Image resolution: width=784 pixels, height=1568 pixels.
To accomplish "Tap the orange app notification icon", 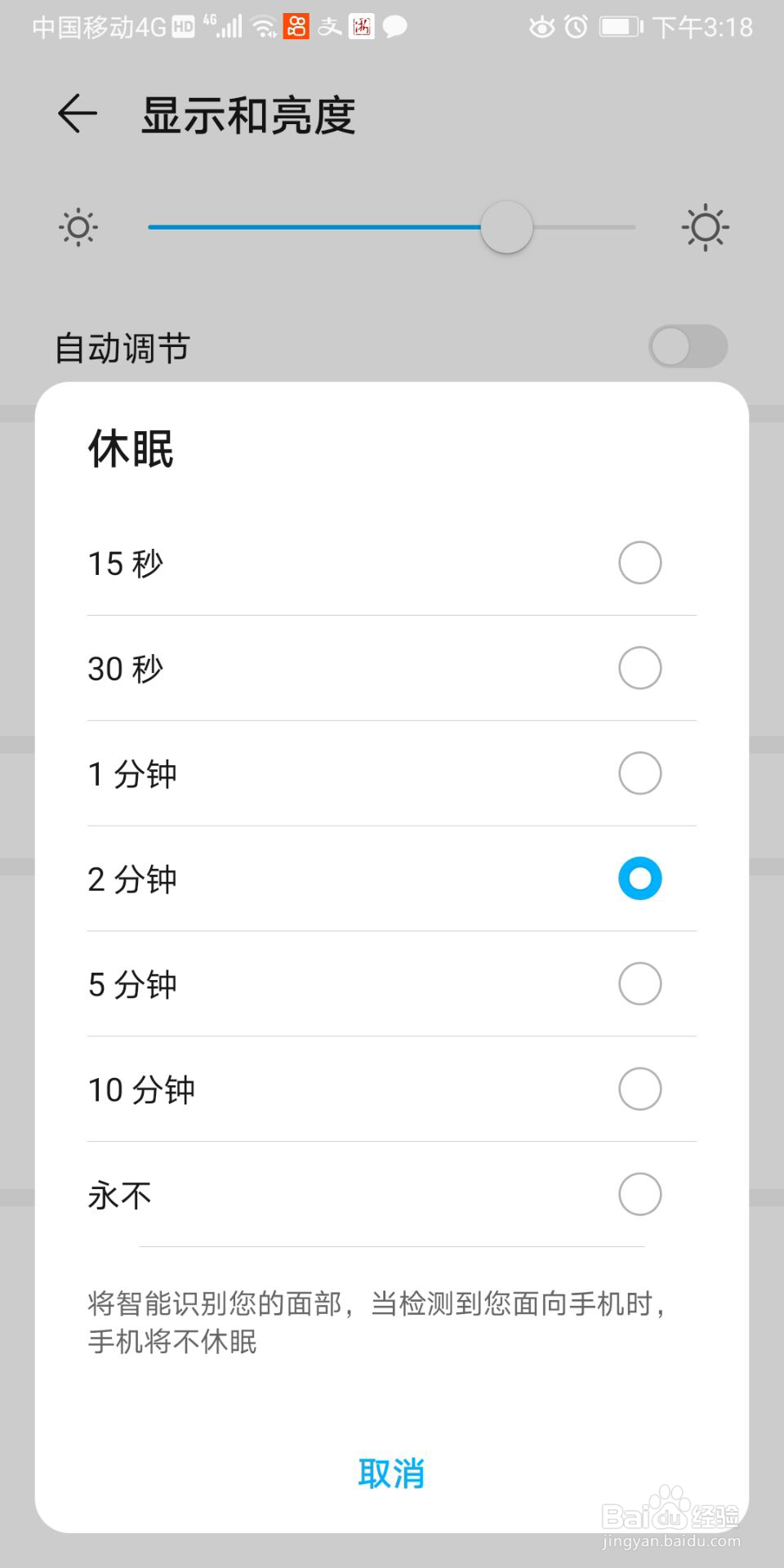I will pyautogui.click(x=296, y=27).
